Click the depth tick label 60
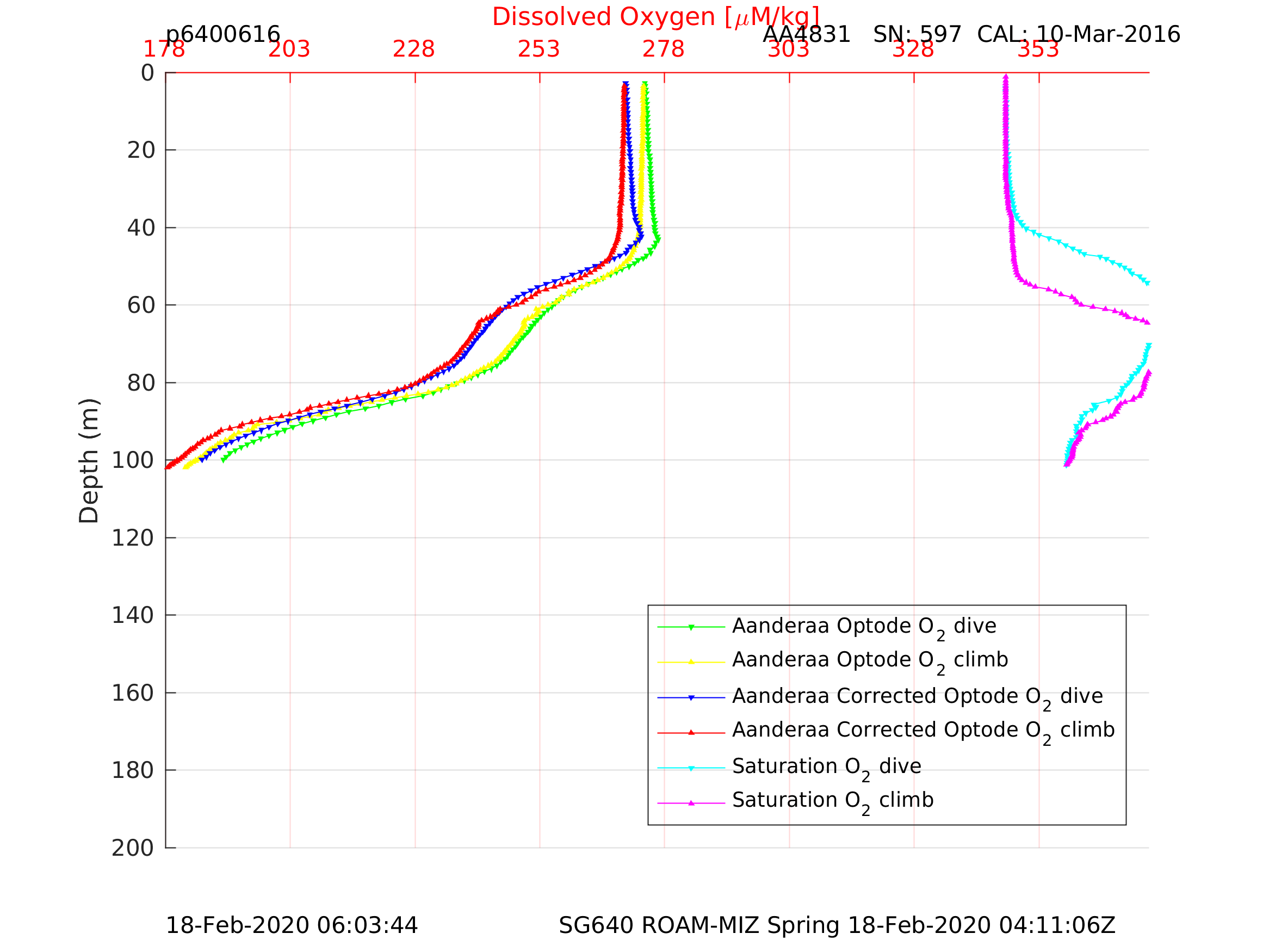 tap(141, 305)
